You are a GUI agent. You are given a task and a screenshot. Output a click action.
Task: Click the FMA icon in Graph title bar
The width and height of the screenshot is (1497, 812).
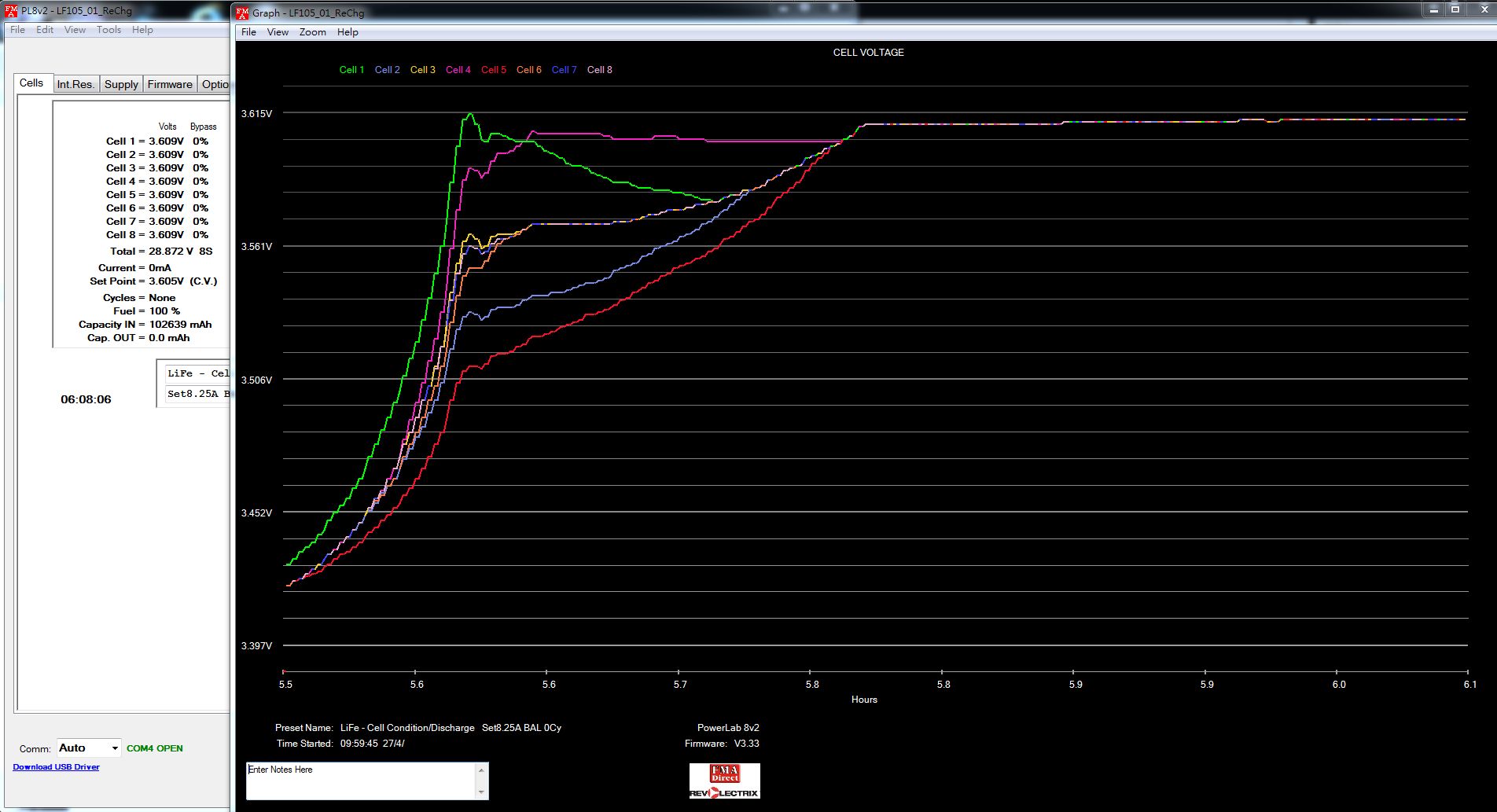coord(242,13)
